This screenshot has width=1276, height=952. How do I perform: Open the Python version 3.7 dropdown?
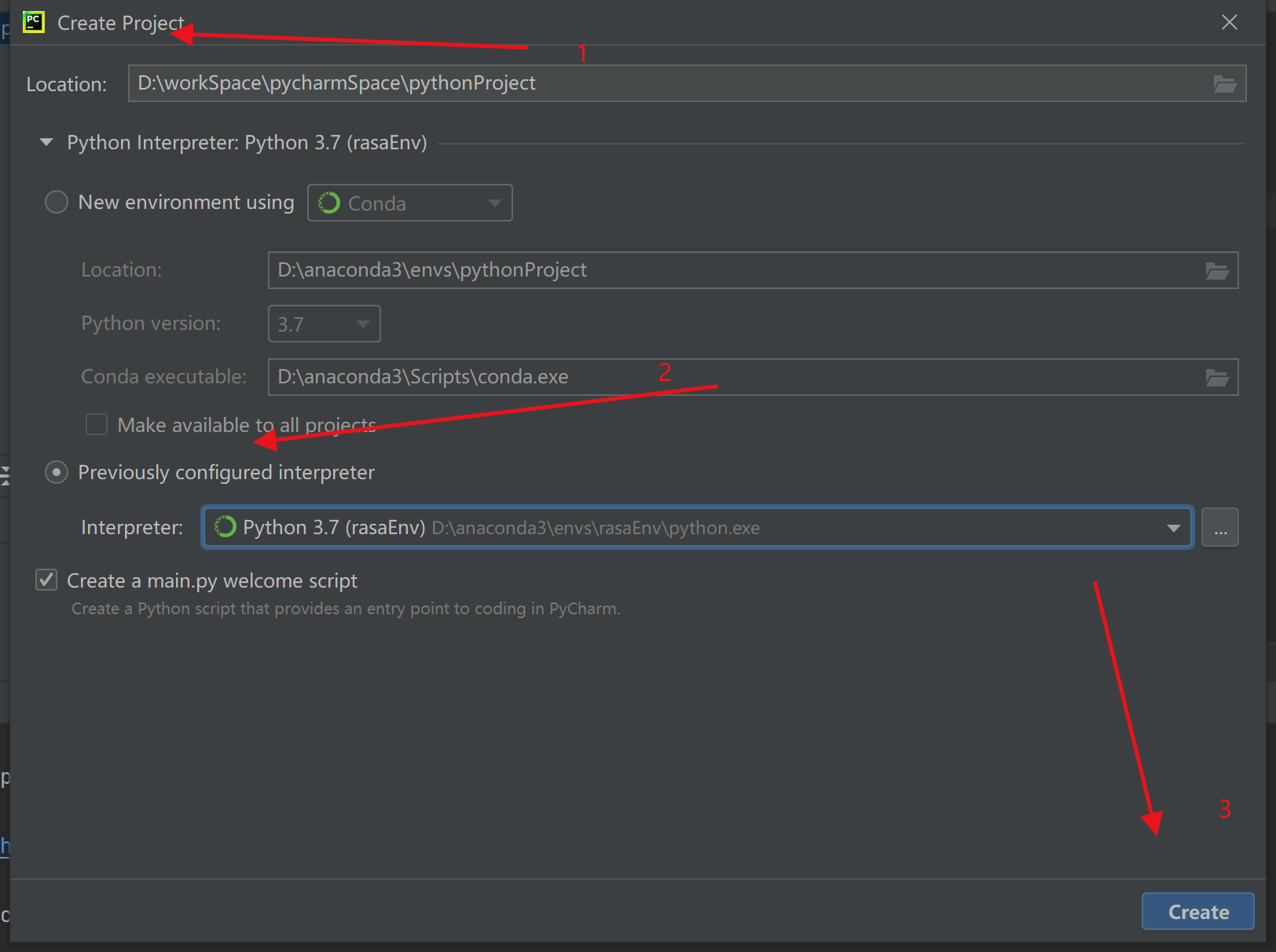click(324, 324)
